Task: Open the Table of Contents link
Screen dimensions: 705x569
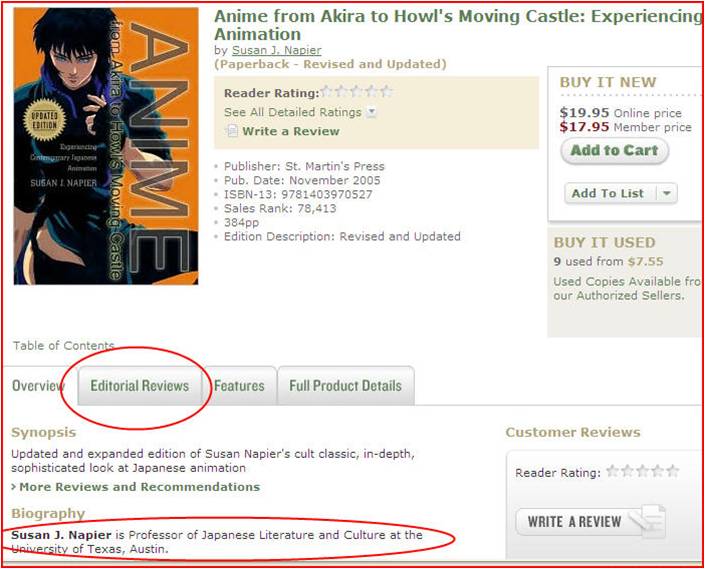Action: (x=63, y=346)
